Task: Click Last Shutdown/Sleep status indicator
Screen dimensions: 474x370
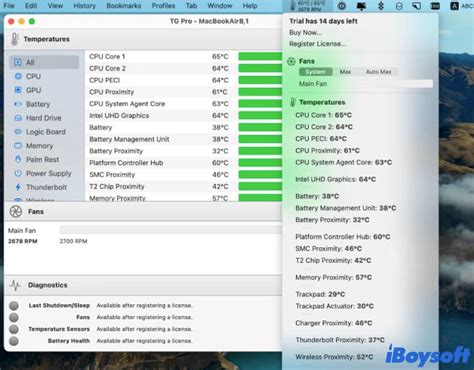Action: (x=14, y=305)
